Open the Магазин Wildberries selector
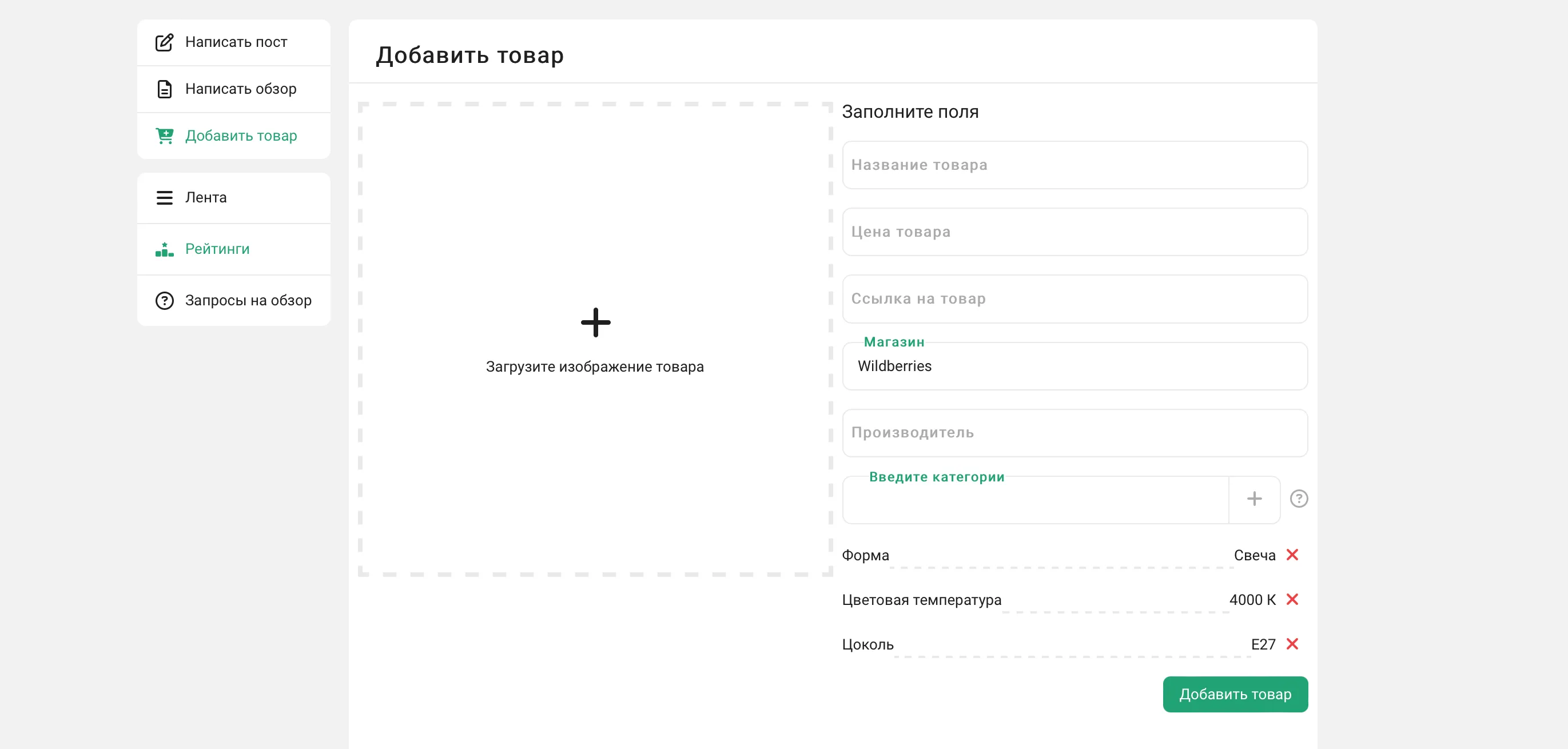This screenshot has width=1568, height=749. click(1074, 366)
